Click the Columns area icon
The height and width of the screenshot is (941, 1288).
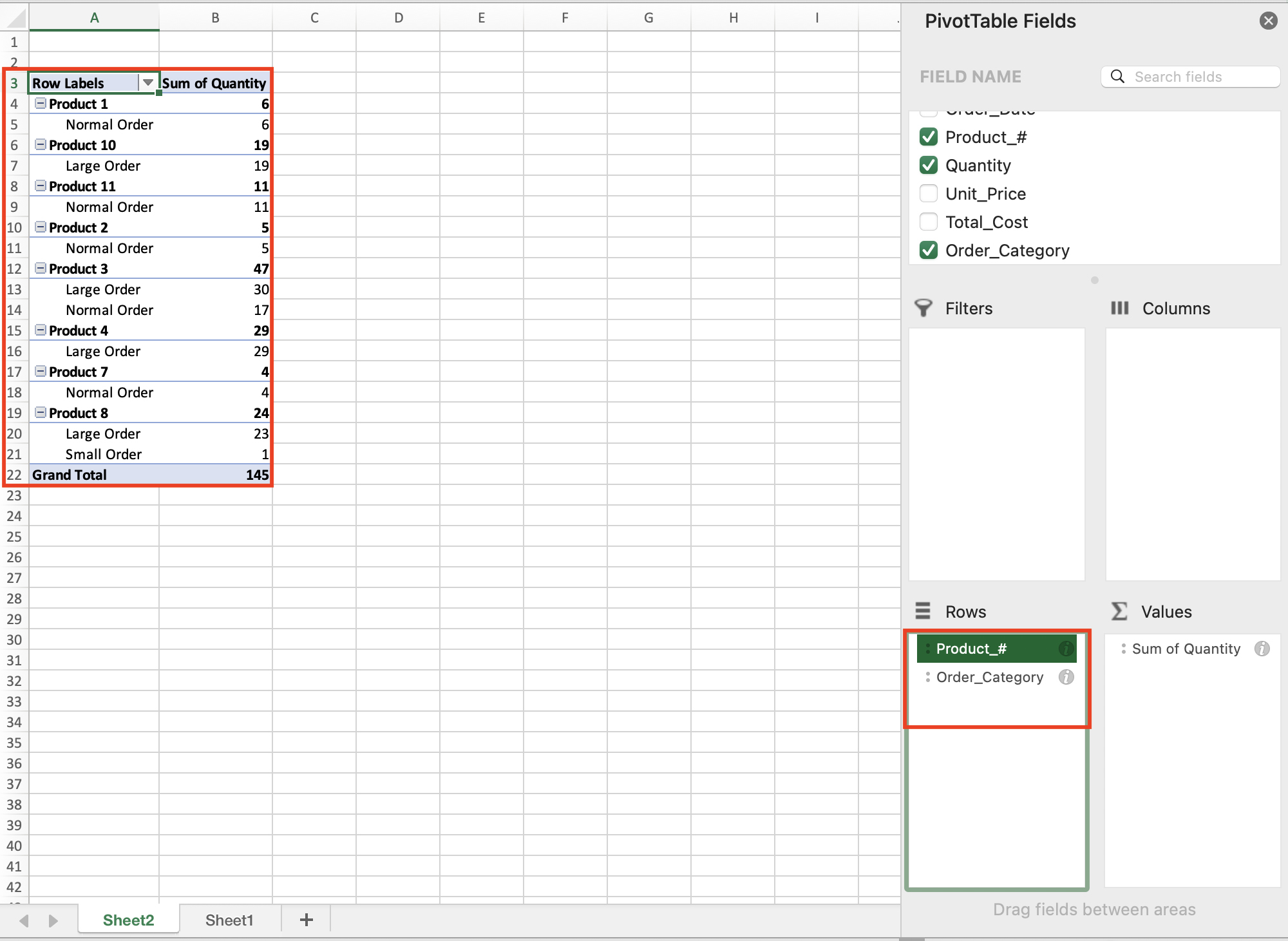point(1119,308)
